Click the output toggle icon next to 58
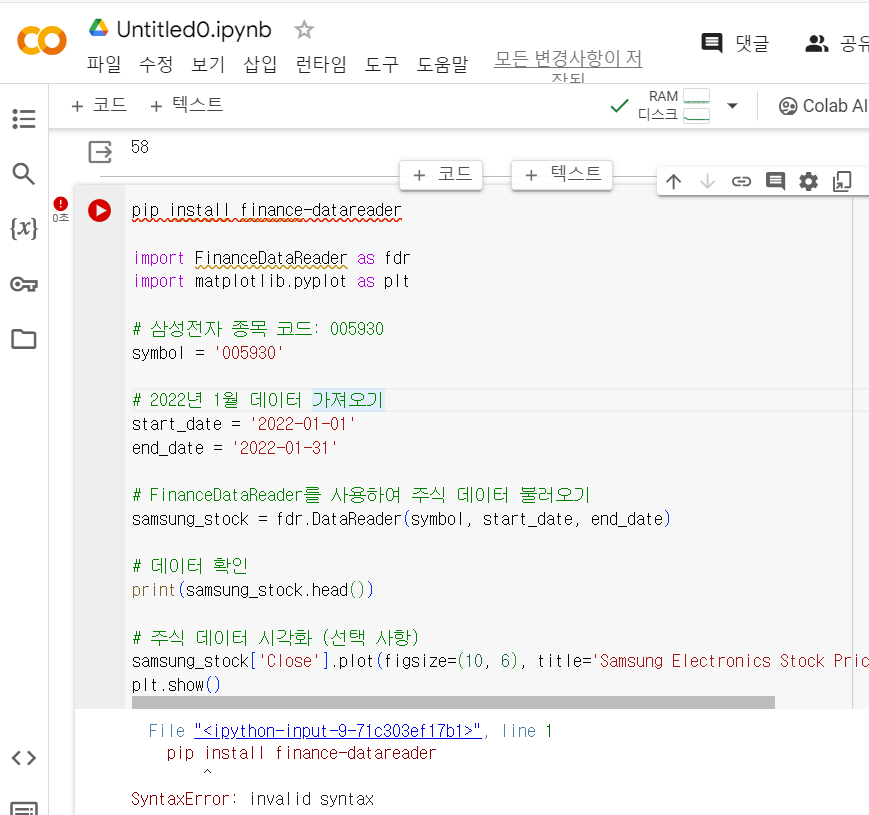 pyautogui.click(x=100, y=152)
